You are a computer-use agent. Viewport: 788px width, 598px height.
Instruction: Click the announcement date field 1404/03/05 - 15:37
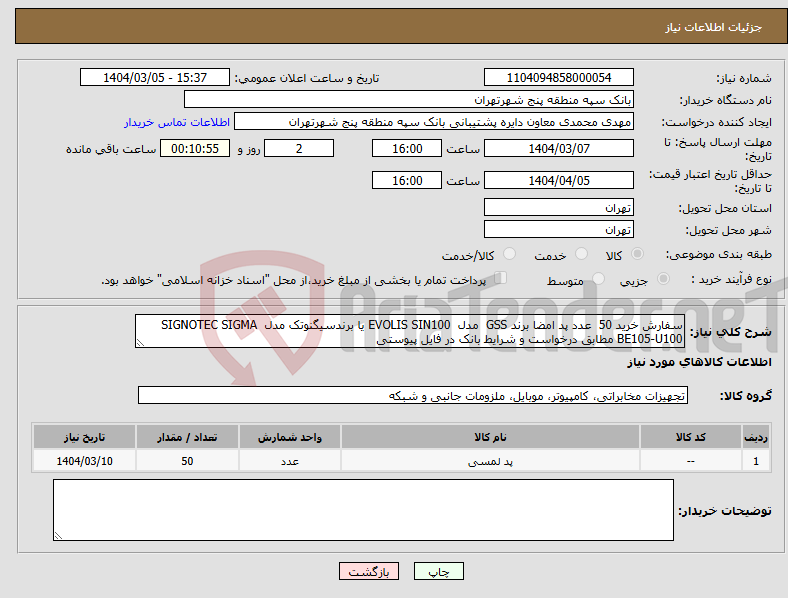point(155,77)
